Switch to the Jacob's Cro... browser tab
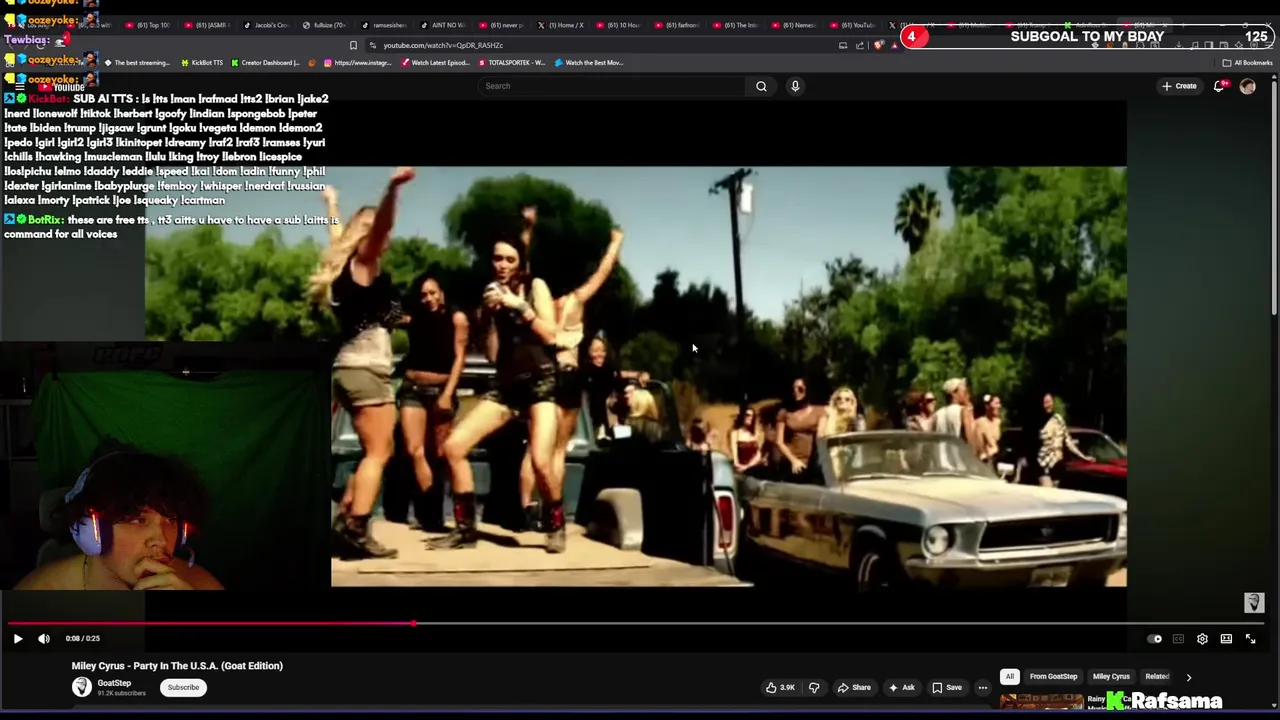 [x=265, y=25]
